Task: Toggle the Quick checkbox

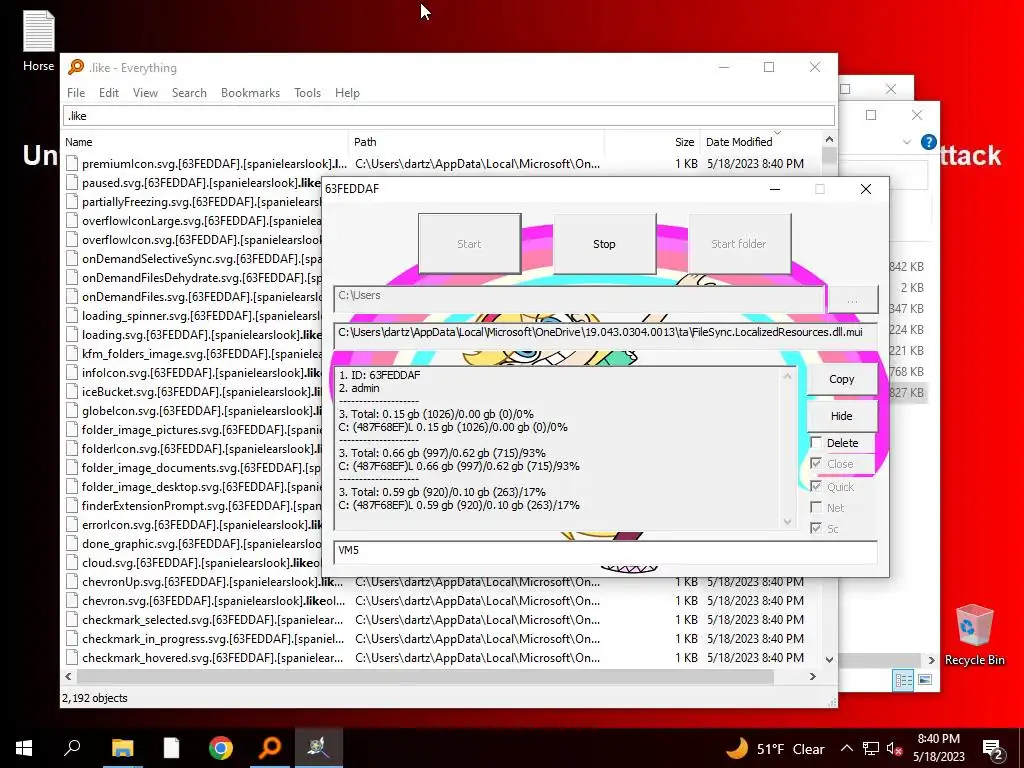Action: point(816,487)
